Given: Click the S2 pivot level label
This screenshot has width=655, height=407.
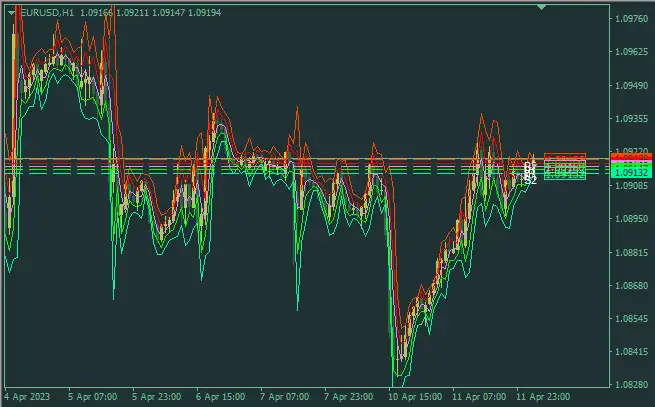Looking at the screenshot, I should click(531, 181).
